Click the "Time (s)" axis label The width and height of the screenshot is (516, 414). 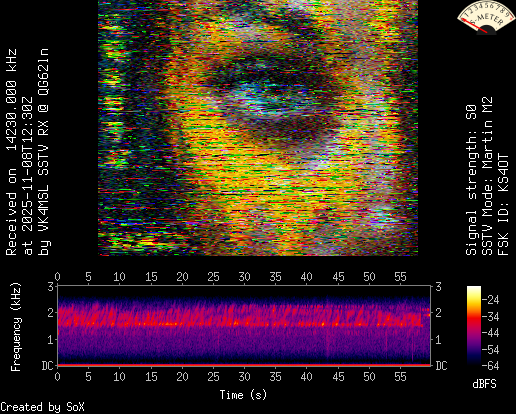click(243, 395)
